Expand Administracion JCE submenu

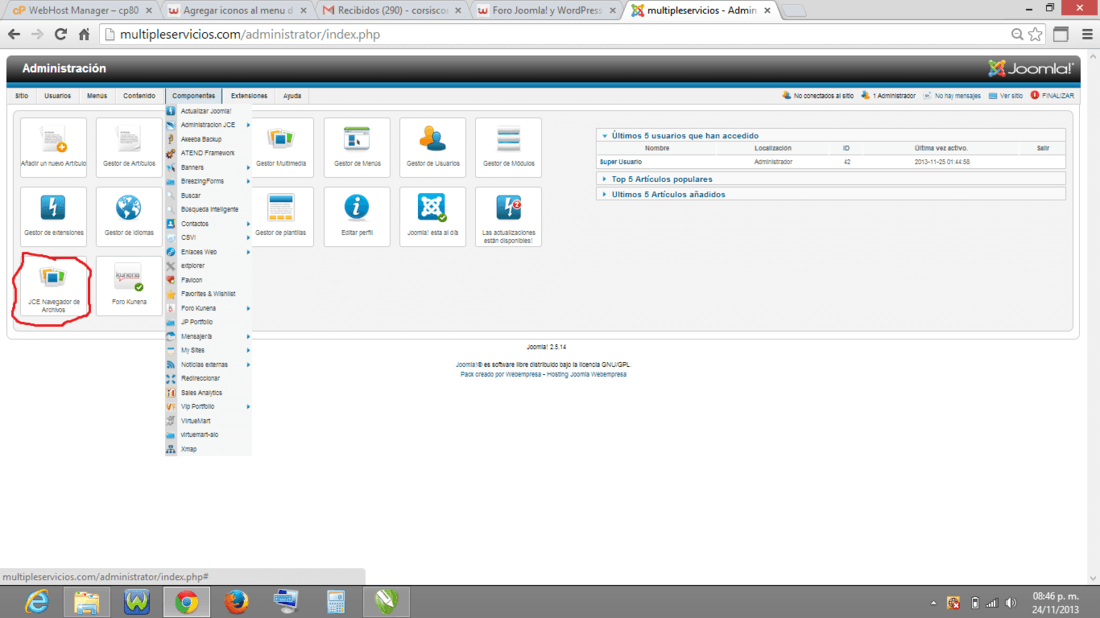click(x=208, y=125)
